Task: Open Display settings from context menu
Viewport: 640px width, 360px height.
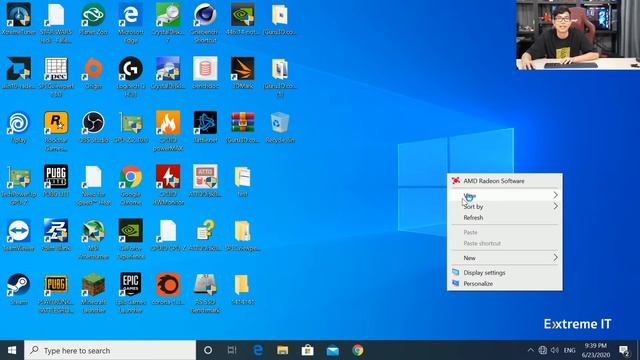Action: click(504, 273)
